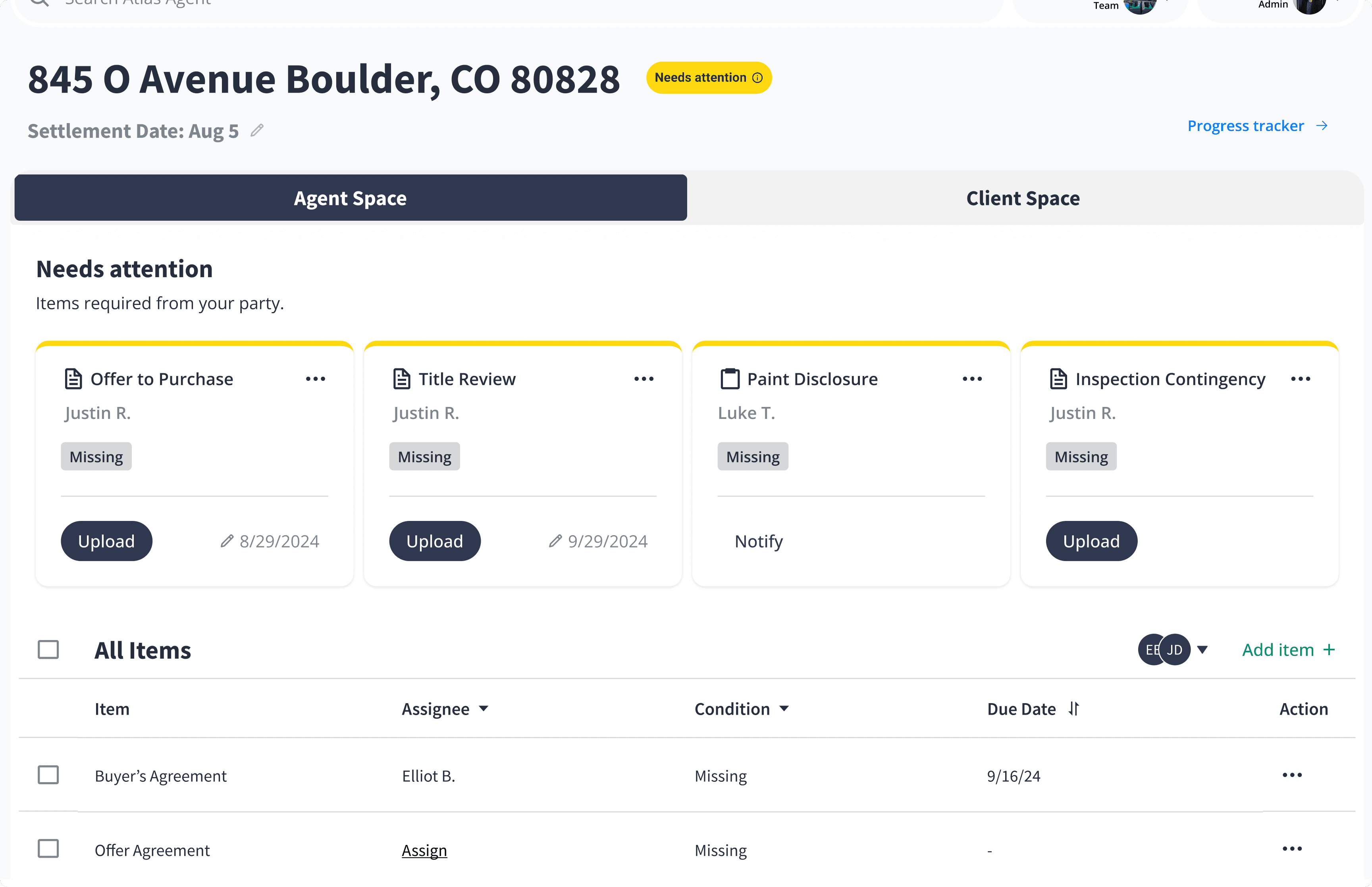1372x887 pixels.
Task: Click Upload on Inspection Contingency card
Action: tap(1091, 541)
